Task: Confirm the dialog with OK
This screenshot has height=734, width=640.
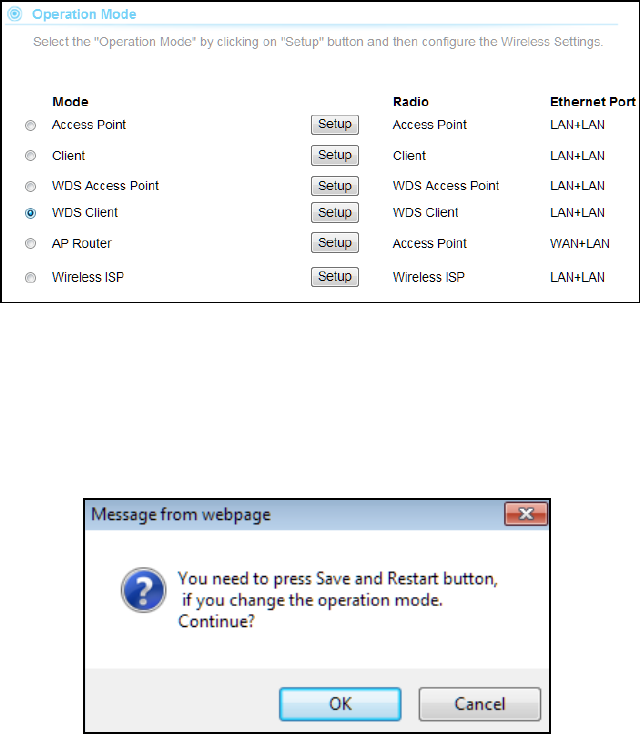Action: pyautogui.click(x=340, y=704)
